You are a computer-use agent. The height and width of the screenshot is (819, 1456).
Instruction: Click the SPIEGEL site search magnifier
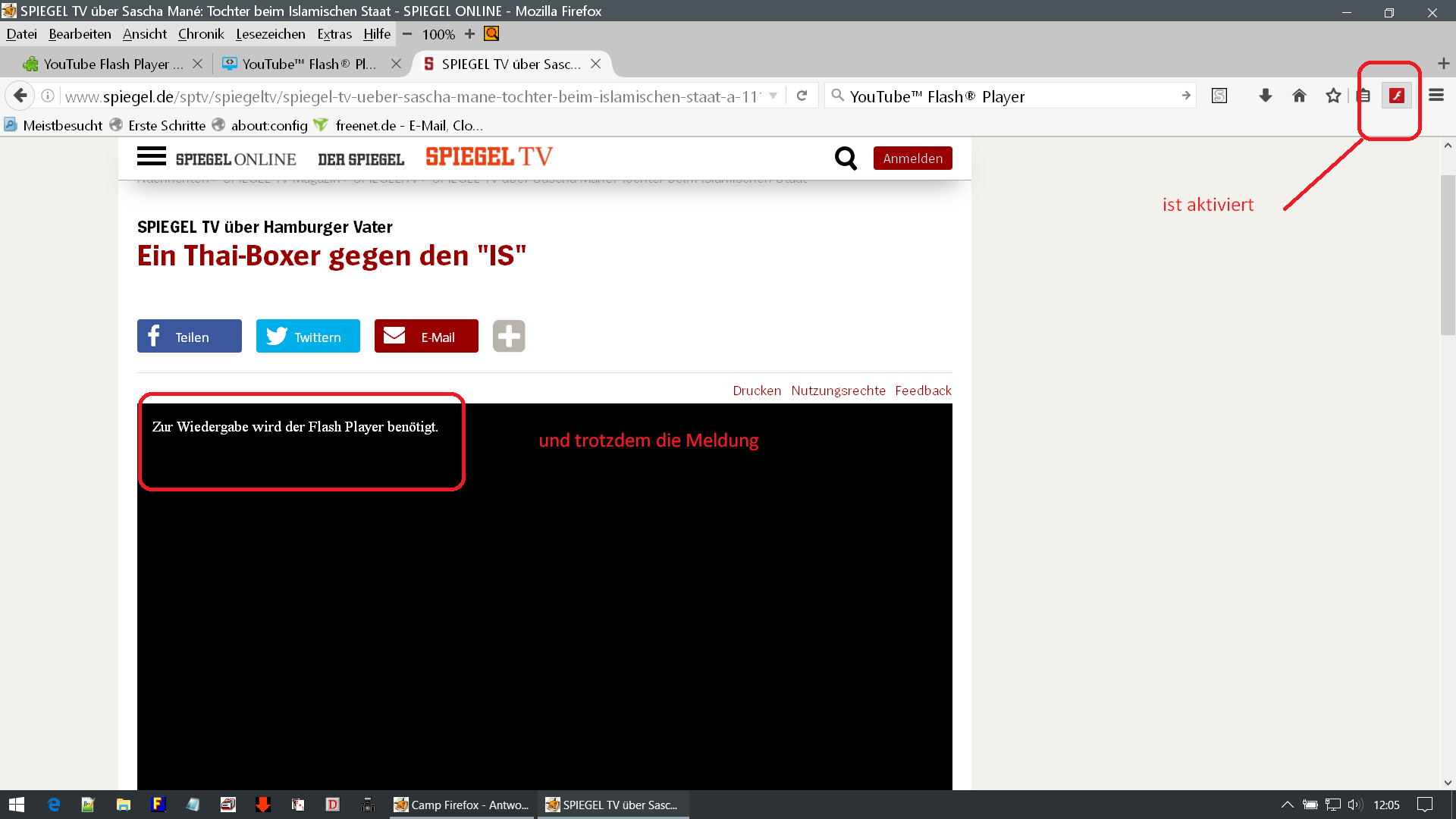point(846,158)
